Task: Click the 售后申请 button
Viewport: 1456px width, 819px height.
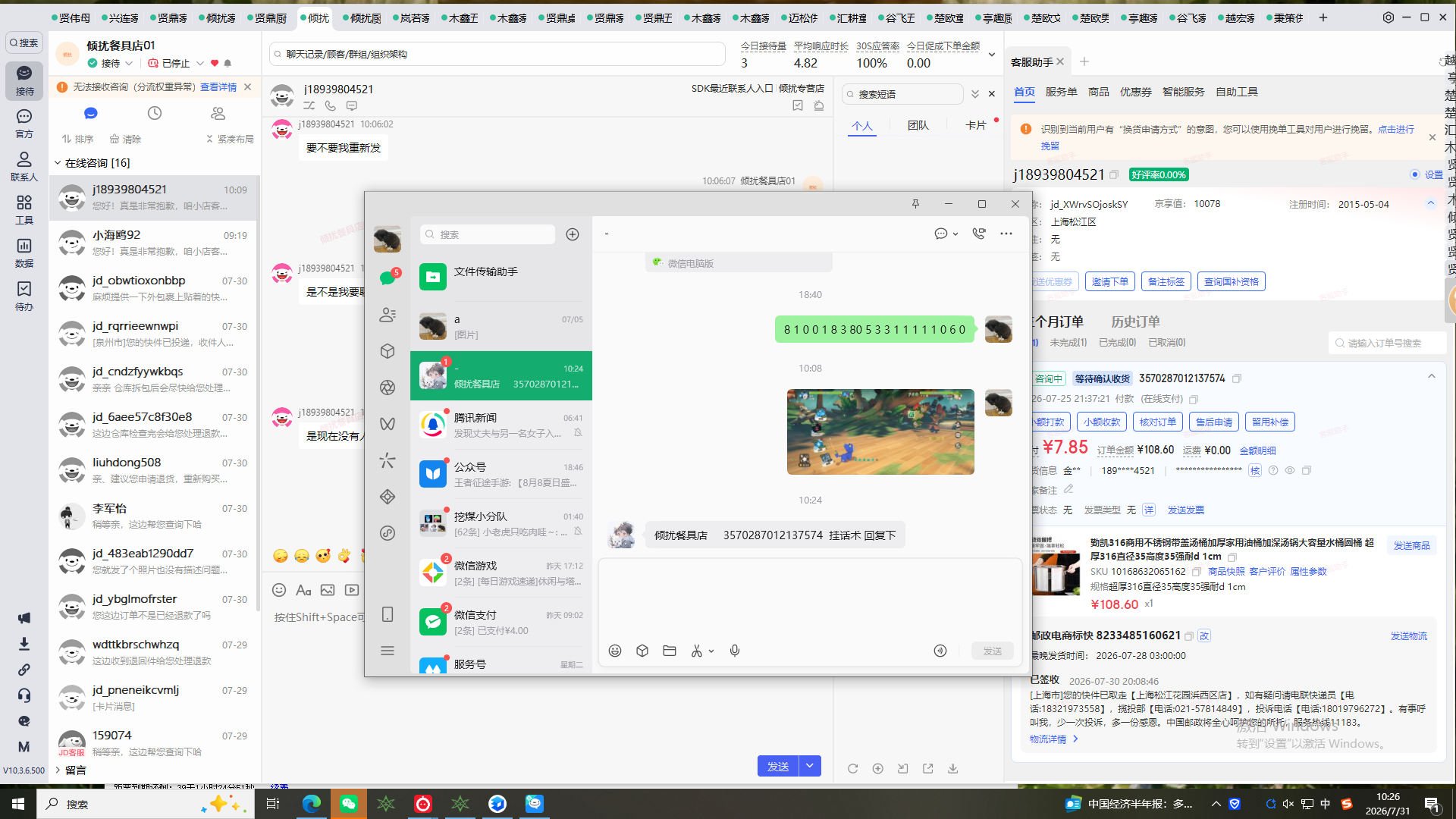Action: click(x=1214, y=422)
